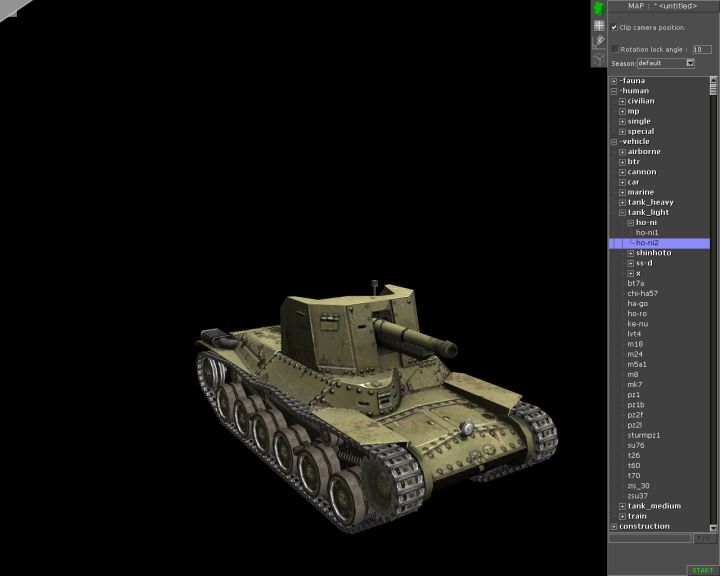
Task: Expand the tank_heavy folder
Action: [622, 202]
